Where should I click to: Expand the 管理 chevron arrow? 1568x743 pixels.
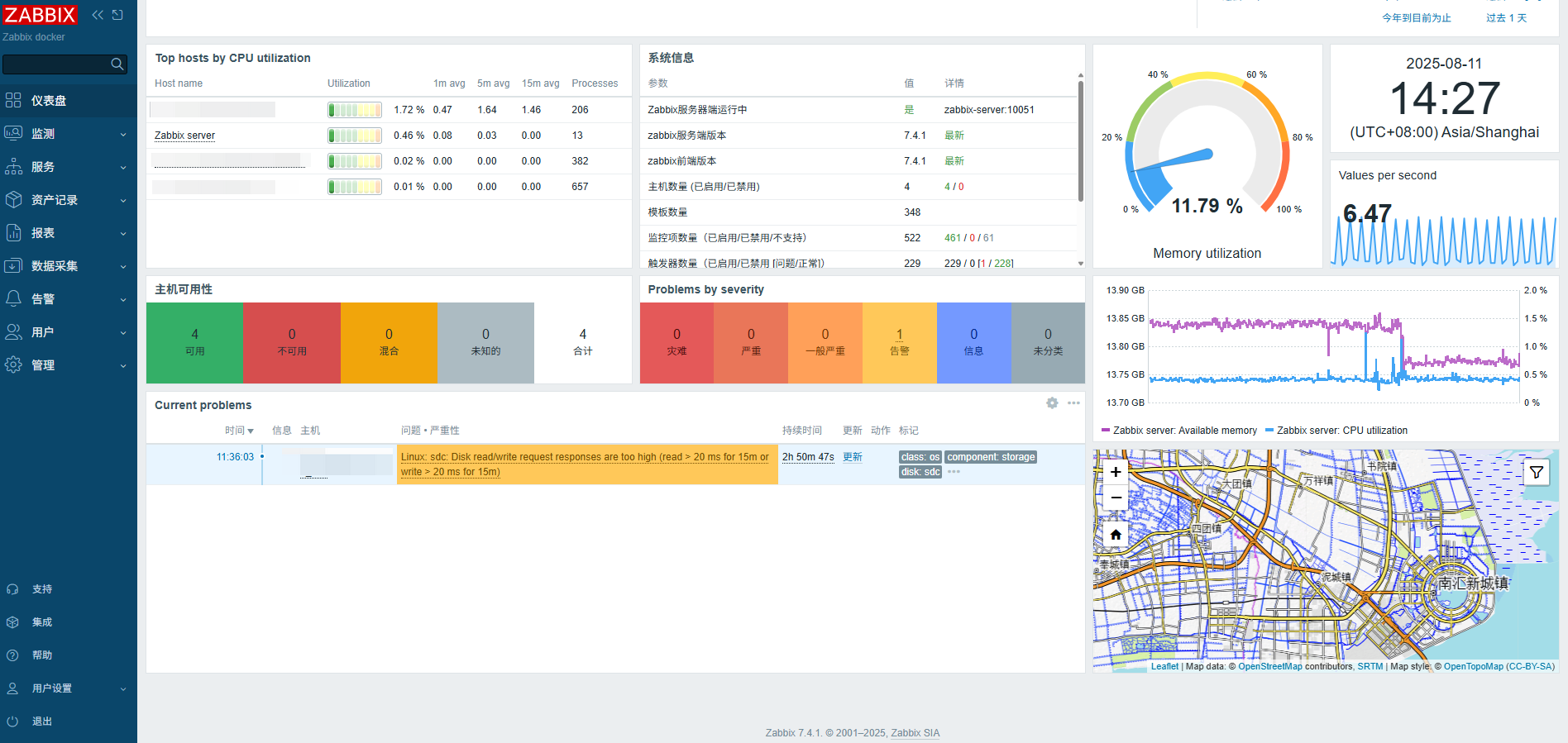(123, 365)
